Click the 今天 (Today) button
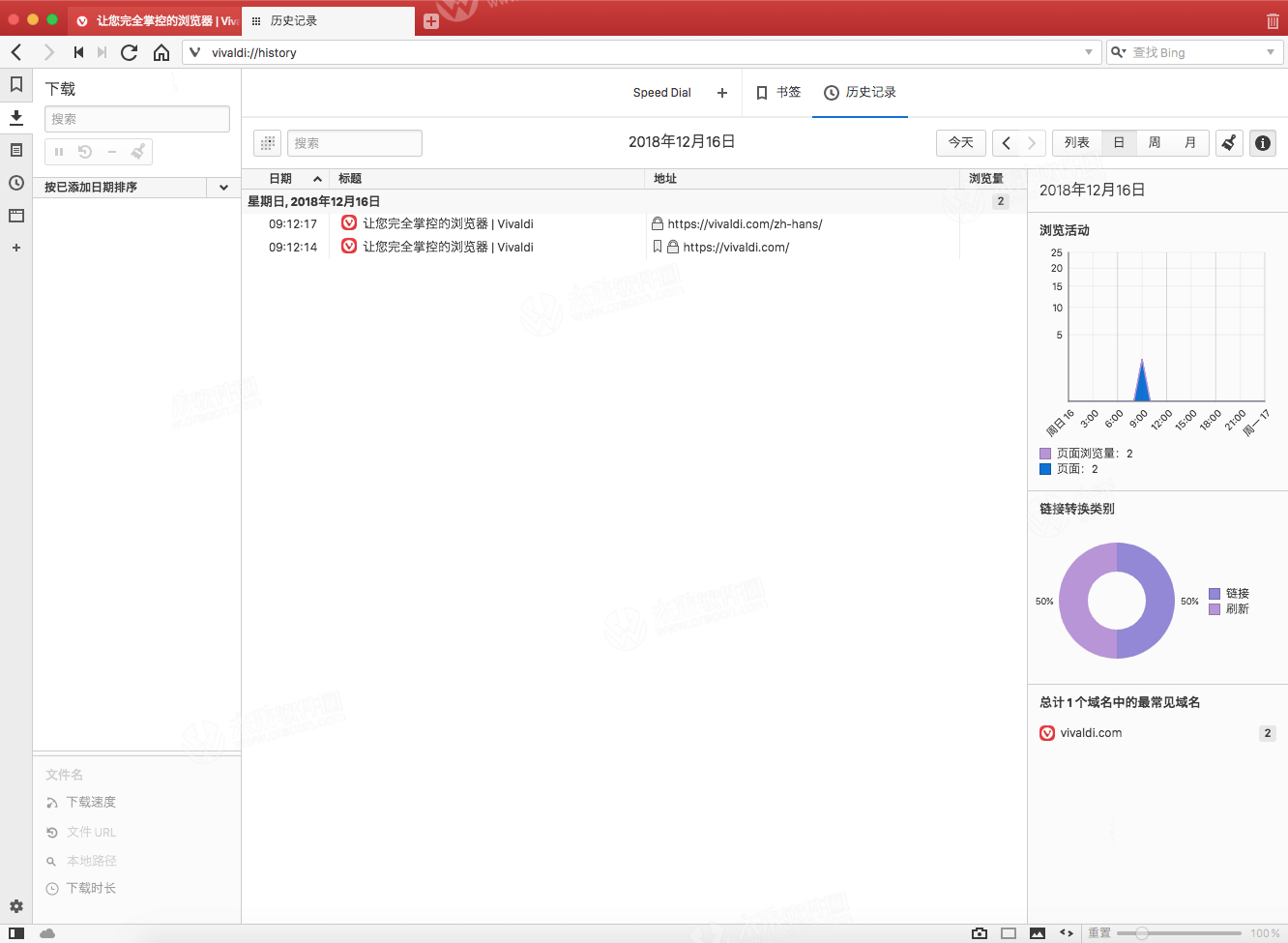 (x=960, y=142)
